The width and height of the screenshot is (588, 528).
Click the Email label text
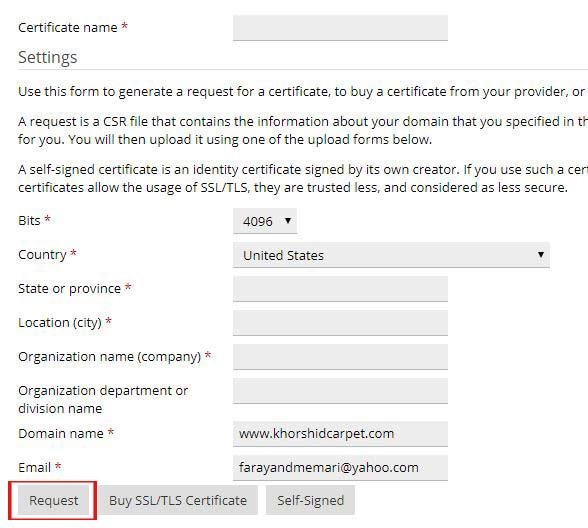34,468
